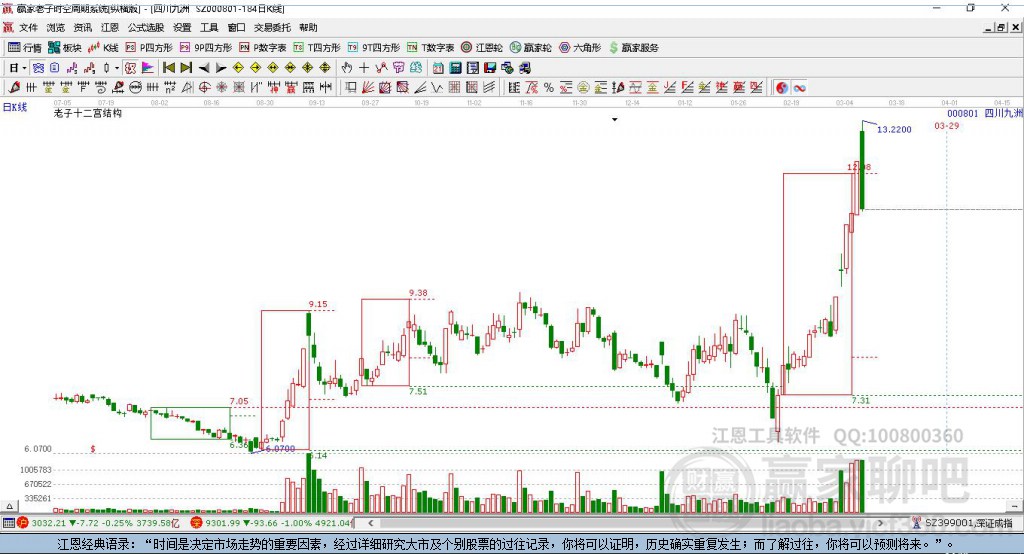Viewport: 1024px width, 554px height.
Task: Click the first yellow diamond arrow icon
Action: coord(238,68)
